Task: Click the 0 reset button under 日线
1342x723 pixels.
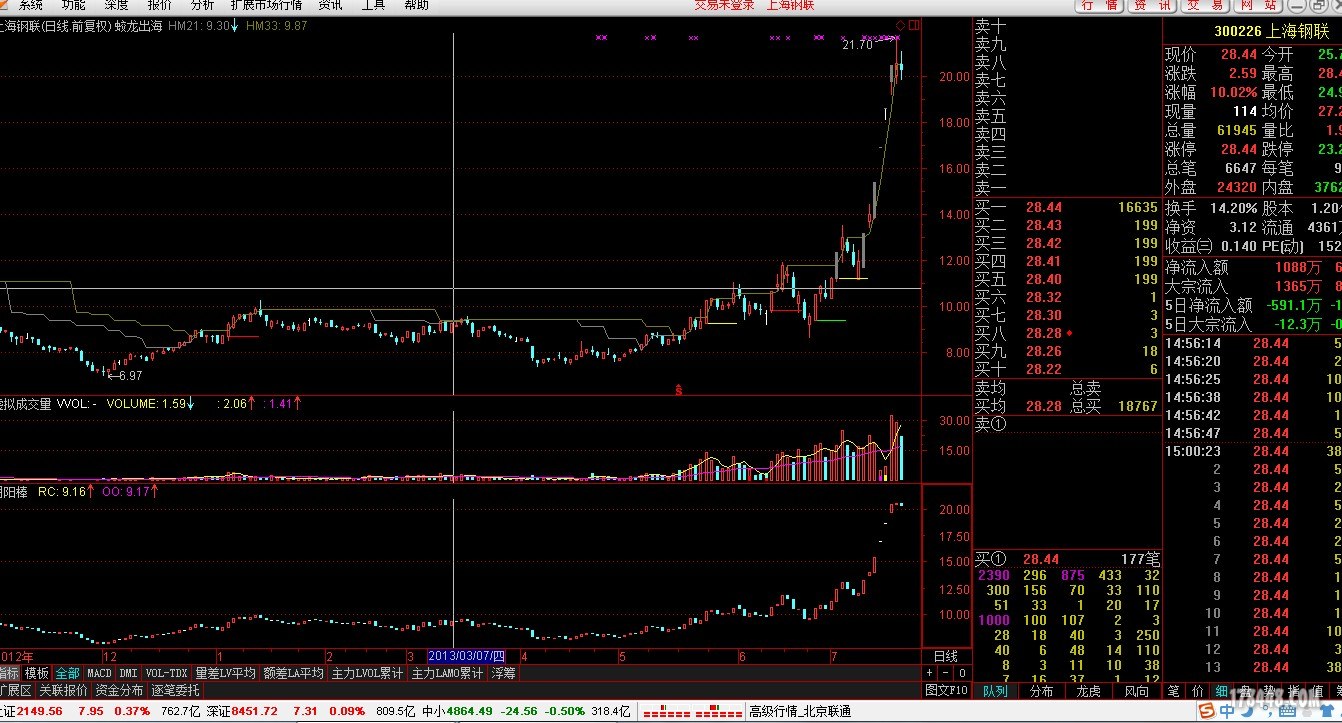Action: click(x=961, y=673)
